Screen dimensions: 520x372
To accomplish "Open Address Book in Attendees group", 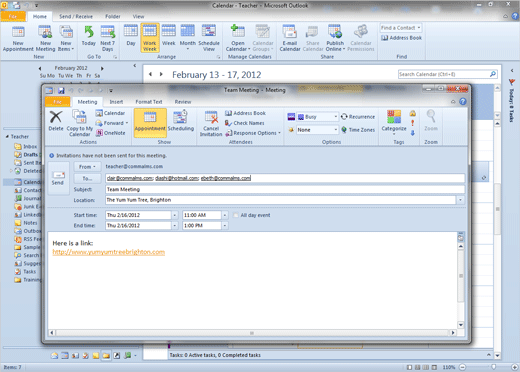I will coord(245,113).
